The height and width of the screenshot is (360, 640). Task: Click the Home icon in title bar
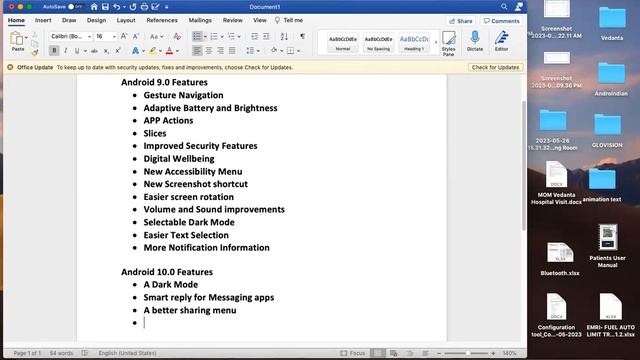click(x=94, y=7)
